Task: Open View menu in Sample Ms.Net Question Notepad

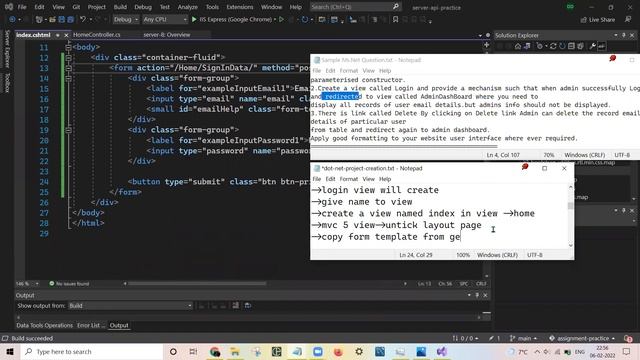Action: pos(368,71)
